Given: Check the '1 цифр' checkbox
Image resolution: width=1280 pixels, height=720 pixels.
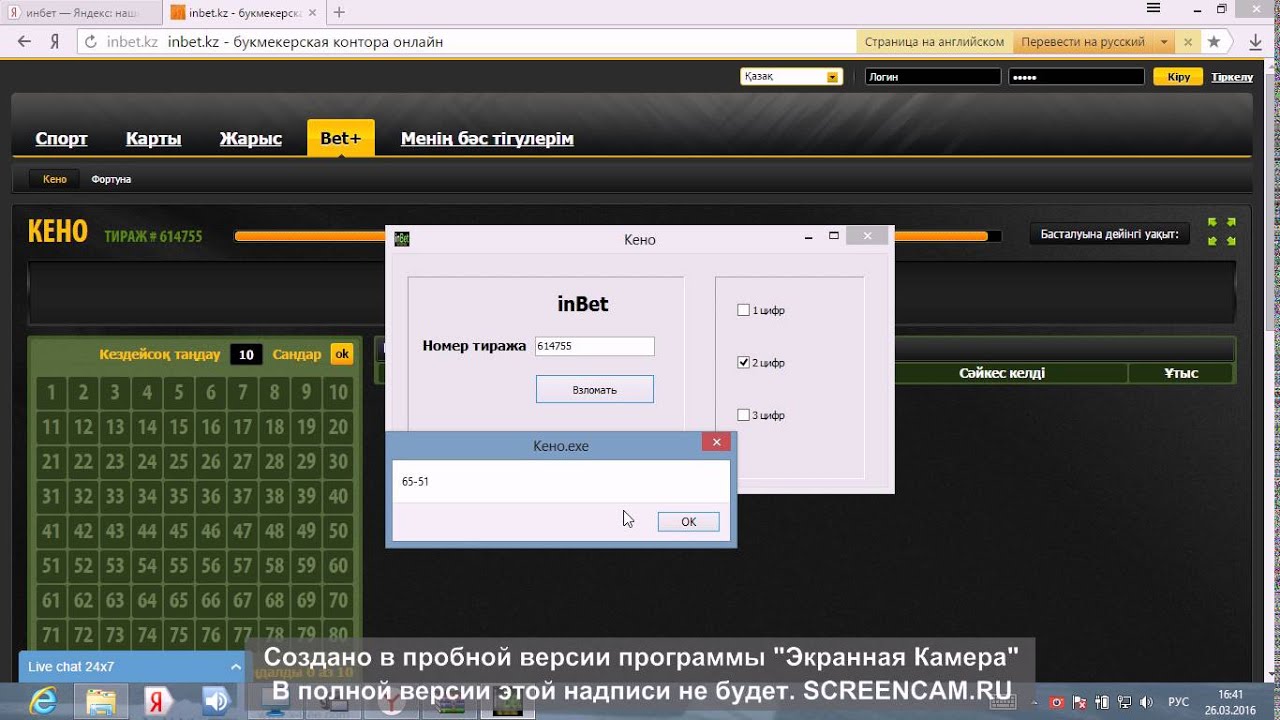Looking at the screenshot, I should pyautogui.click(x=743, y=310).
